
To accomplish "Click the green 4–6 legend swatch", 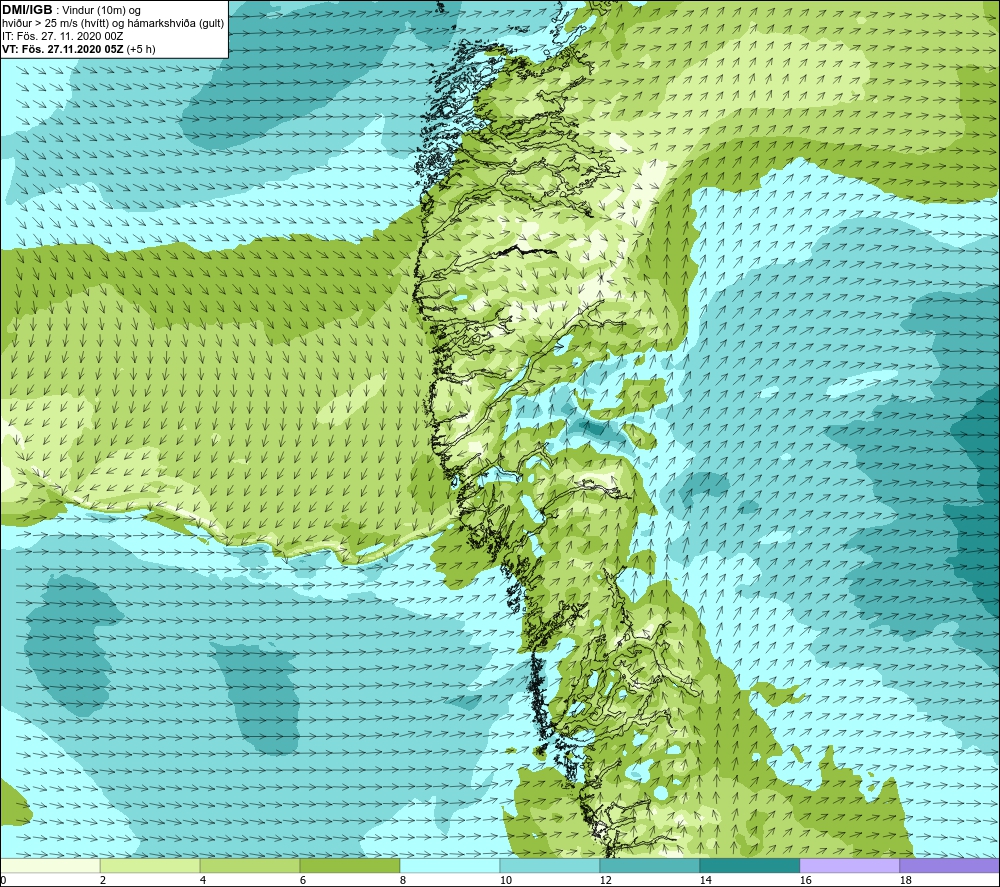I will tap(250, 865).
